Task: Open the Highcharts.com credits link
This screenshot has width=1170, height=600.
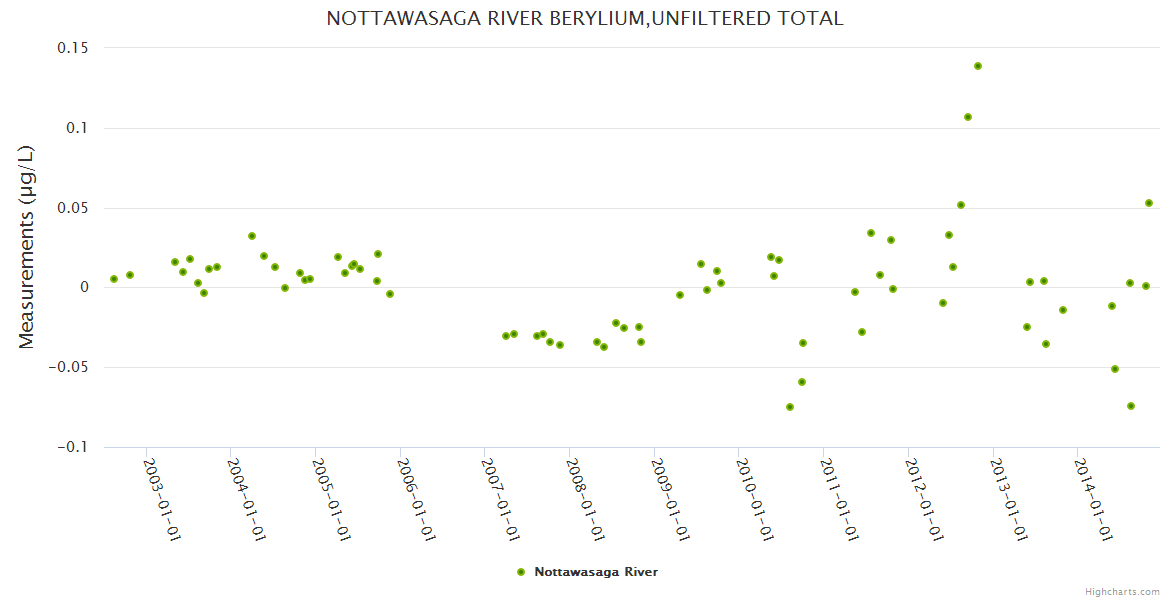Action: click(1122, 591)
